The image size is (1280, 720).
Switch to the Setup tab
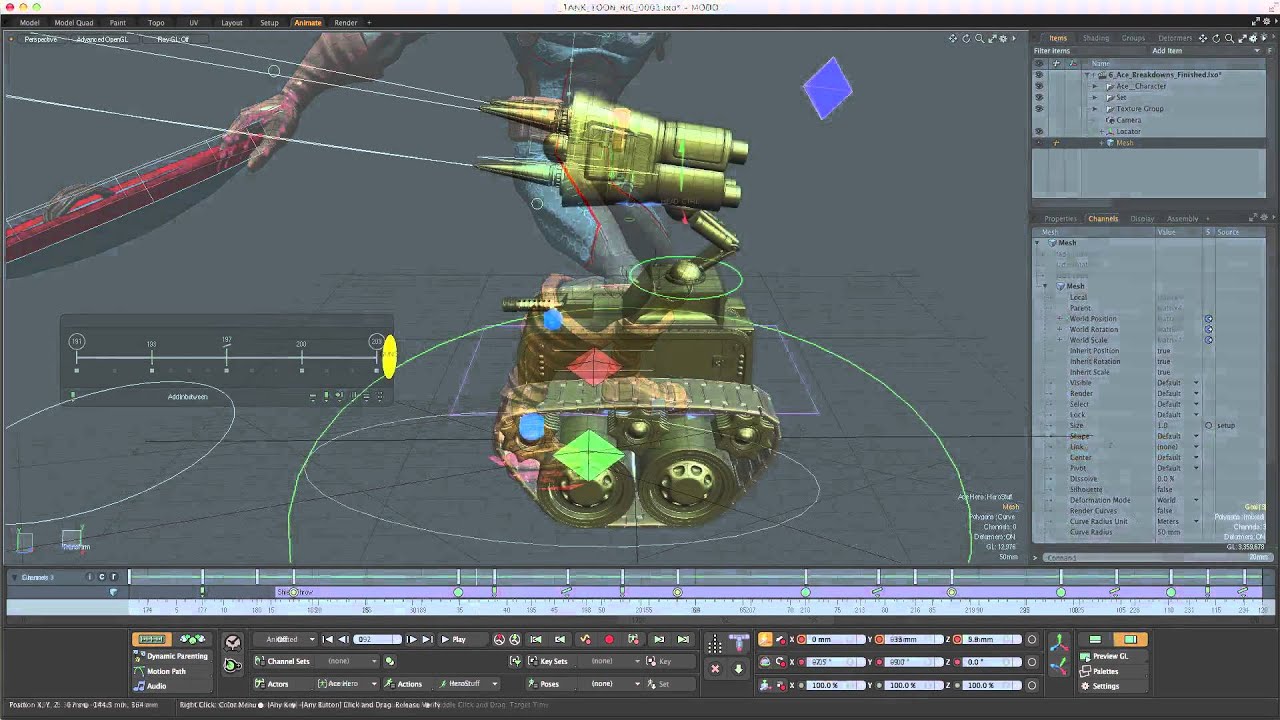click(269, 22)
